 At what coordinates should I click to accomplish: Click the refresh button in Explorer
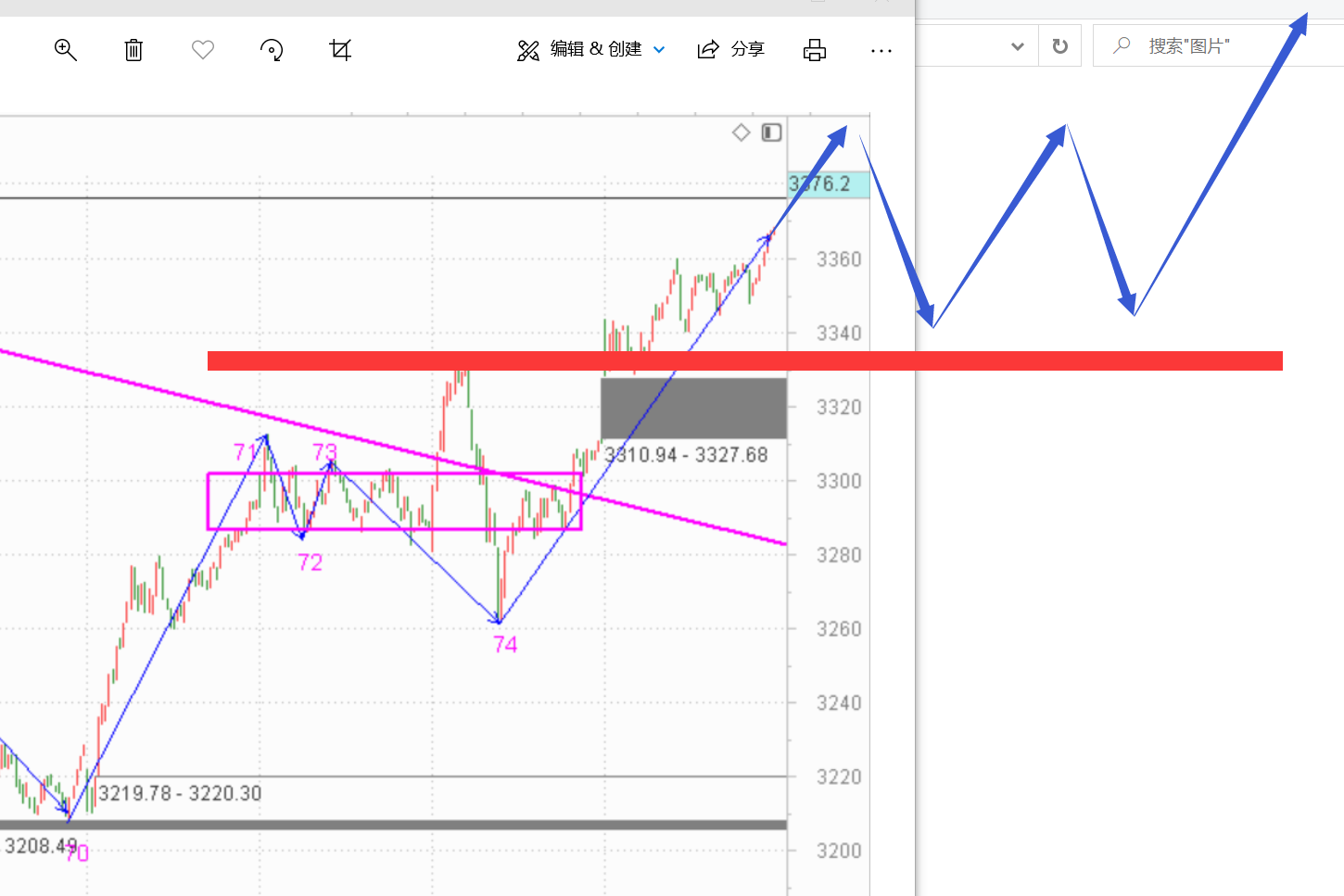point(1060,46)
